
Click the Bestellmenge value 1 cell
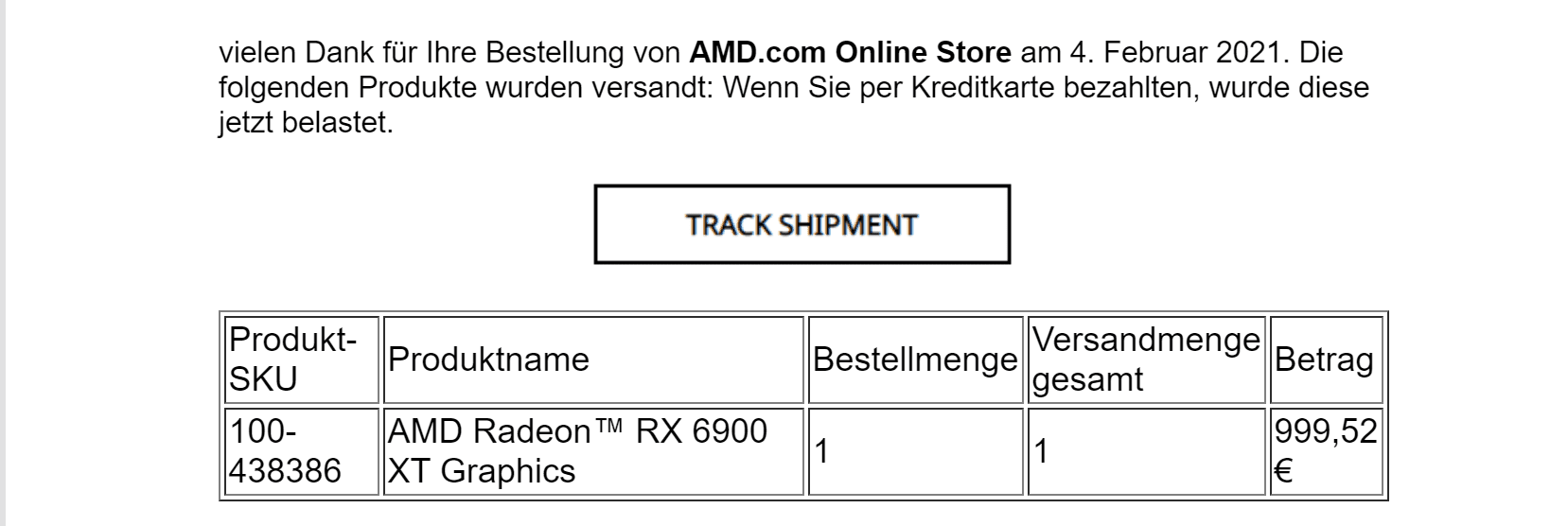915,451
